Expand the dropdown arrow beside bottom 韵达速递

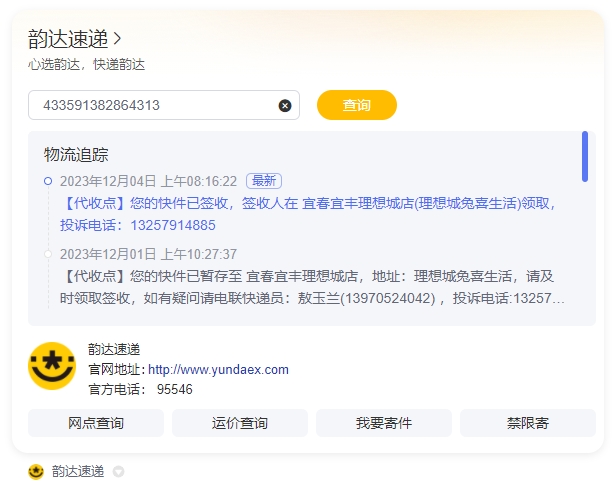click(118, 472)
